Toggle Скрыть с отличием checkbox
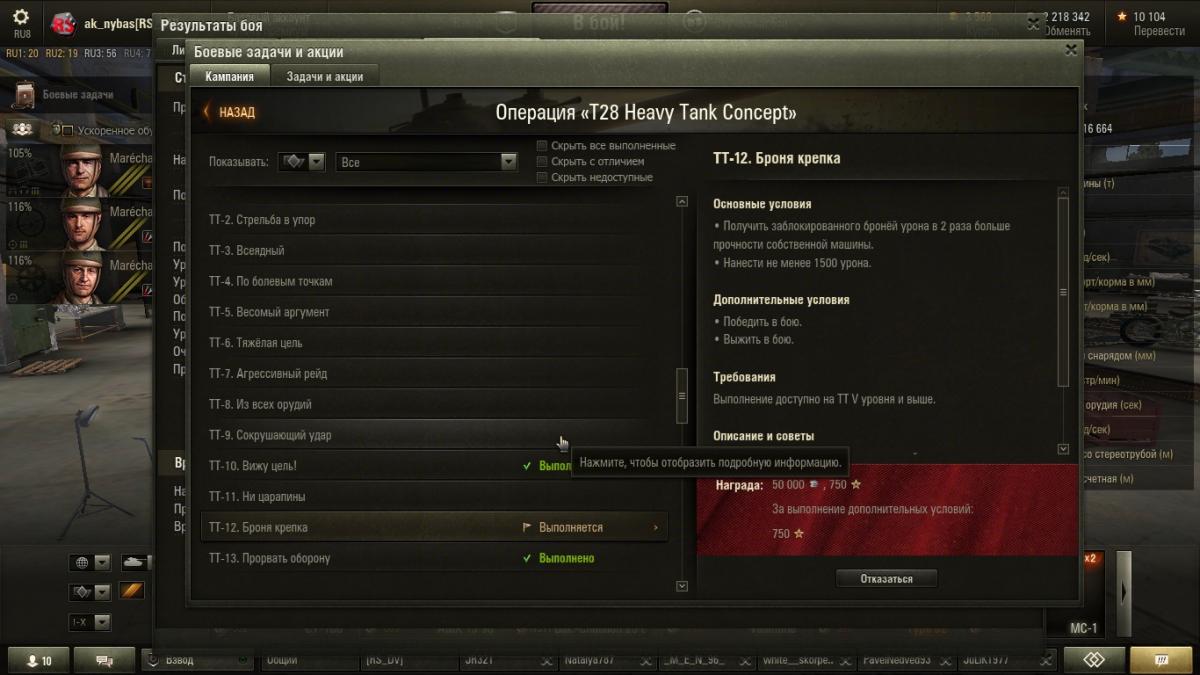 point(542,161)
